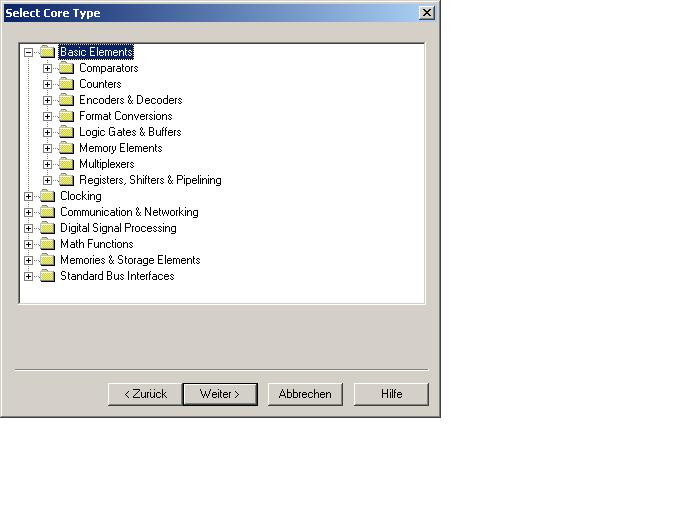The height and width of the screenshot is (525, 700).
Task: Select Memories & Storage Elements label
Action: (130, 260)
